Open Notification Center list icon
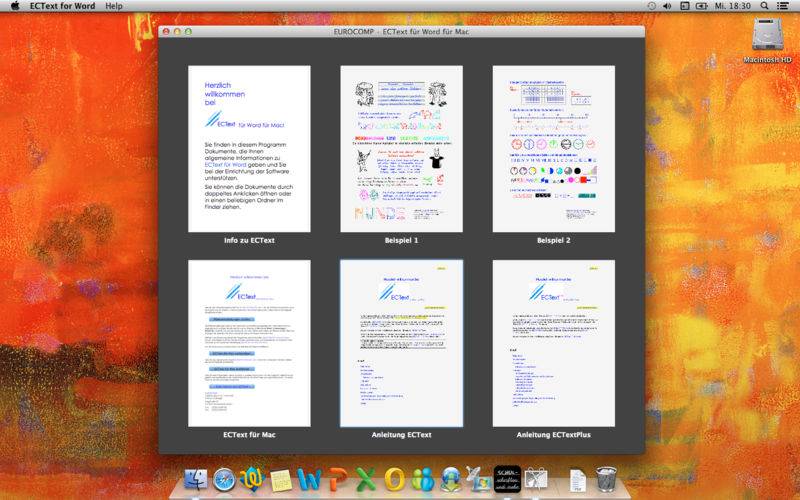The image size is (800, 500). tap(783, 6)
